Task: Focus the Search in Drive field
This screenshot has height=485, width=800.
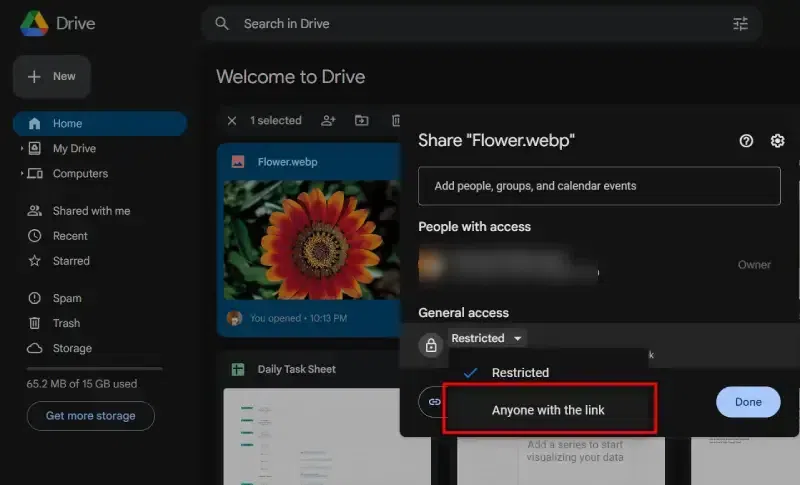Action: [482, 23]
